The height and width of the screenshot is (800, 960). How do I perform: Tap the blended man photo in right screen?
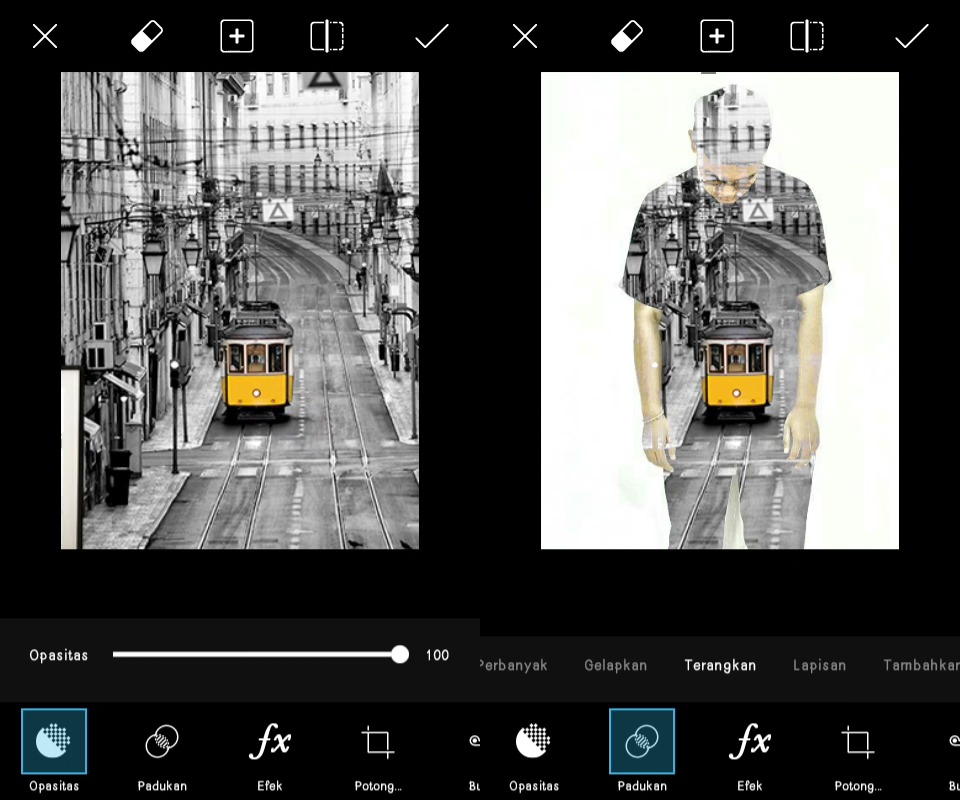pos(720,310)
